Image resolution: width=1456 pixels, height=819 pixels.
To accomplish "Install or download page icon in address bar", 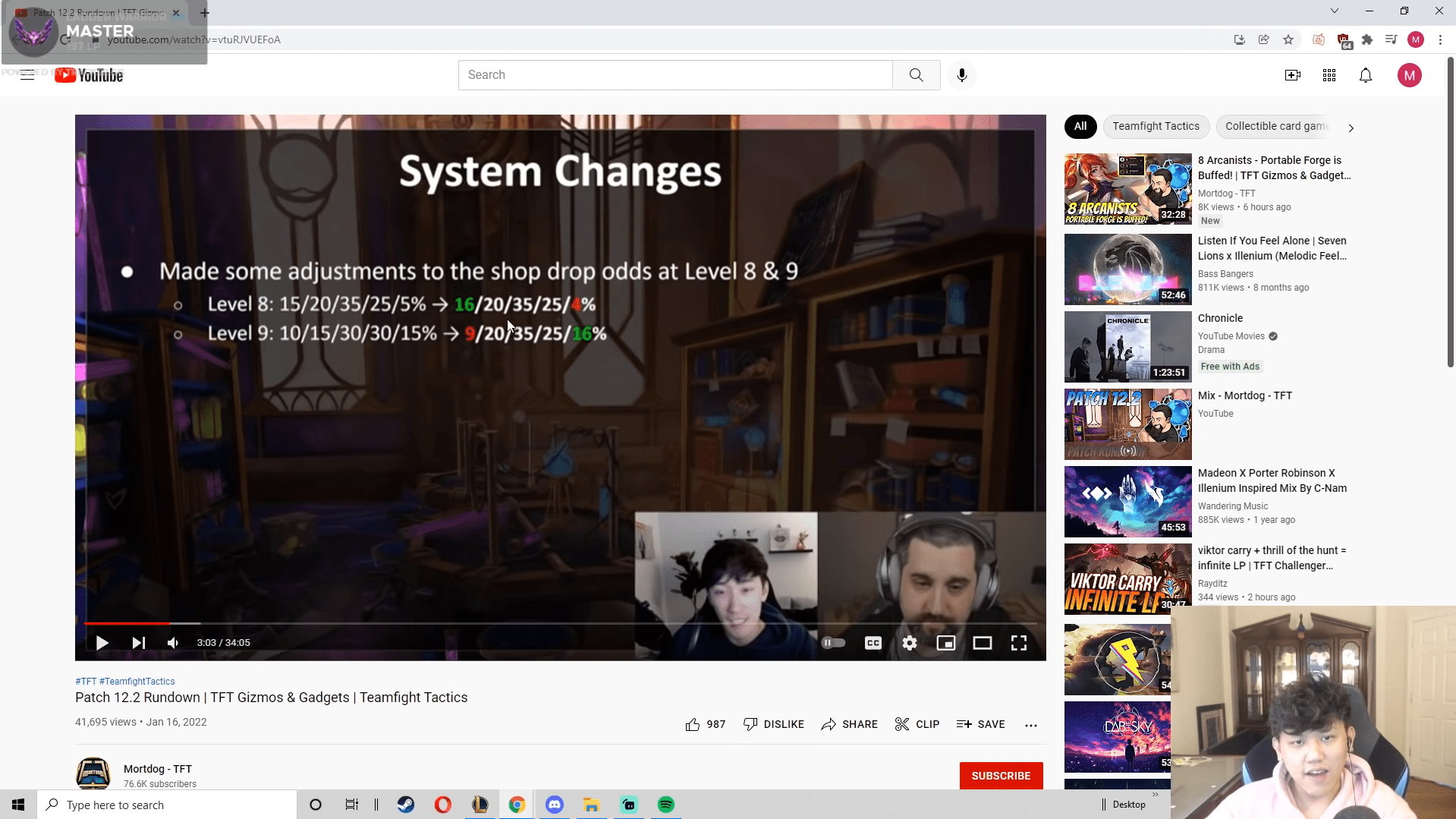I will pos(1240,39).
